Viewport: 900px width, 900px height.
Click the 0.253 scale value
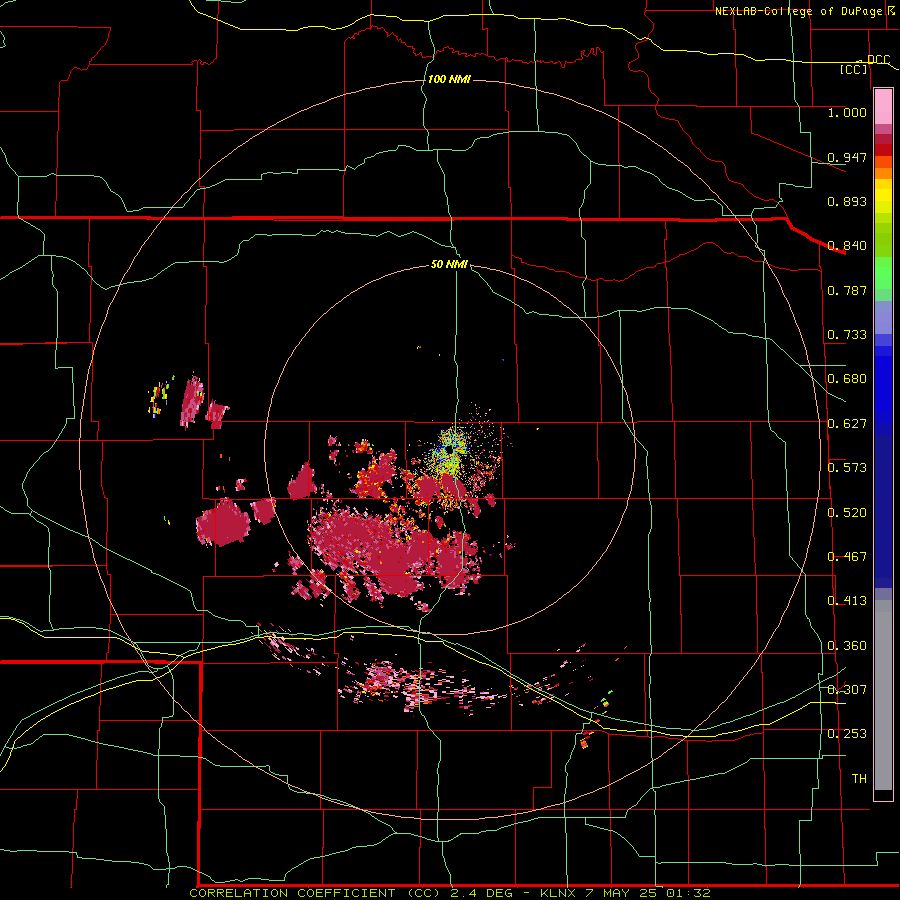(x=847, y=734)
